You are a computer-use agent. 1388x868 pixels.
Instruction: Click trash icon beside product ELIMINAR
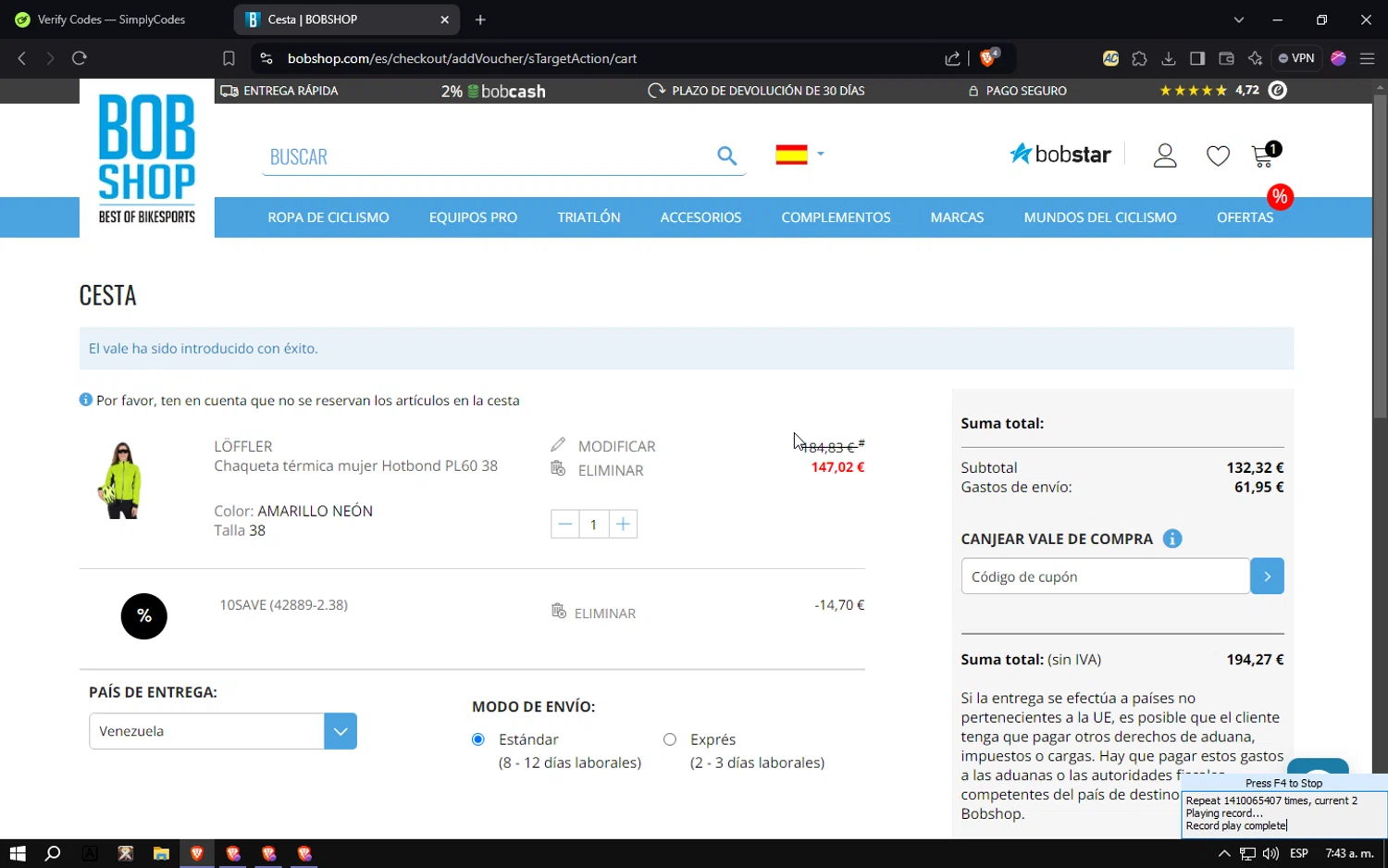tap(558, 469)
